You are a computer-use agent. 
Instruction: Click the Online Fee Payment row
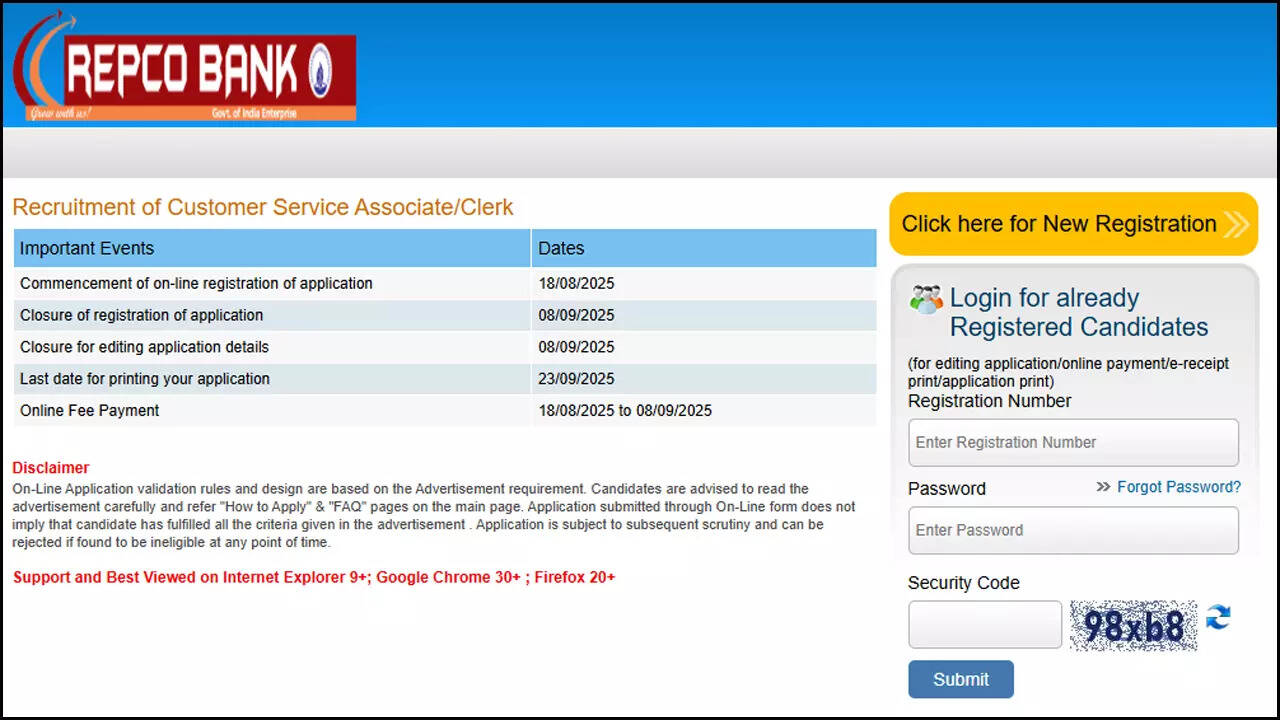coord(445,410)
